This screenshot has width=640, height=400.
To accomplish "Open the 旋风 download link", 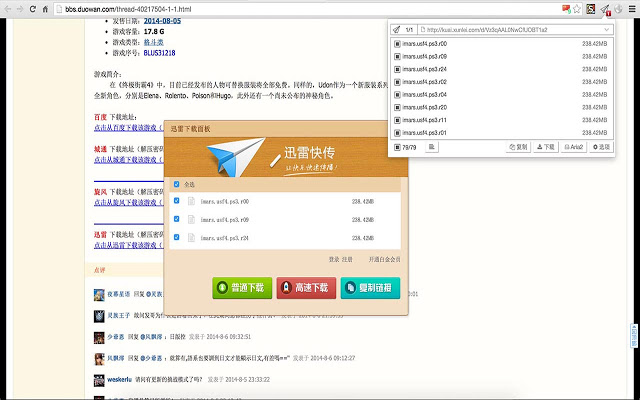I will coord(129,202).
